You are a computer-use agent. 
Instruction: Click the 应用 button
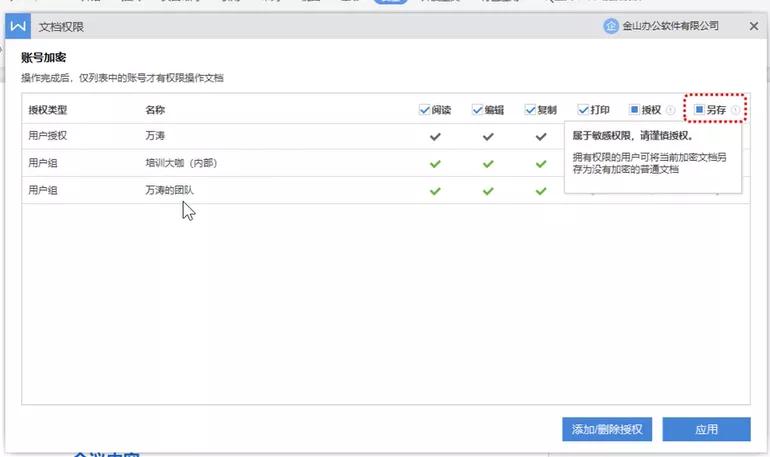pos(706,430)
